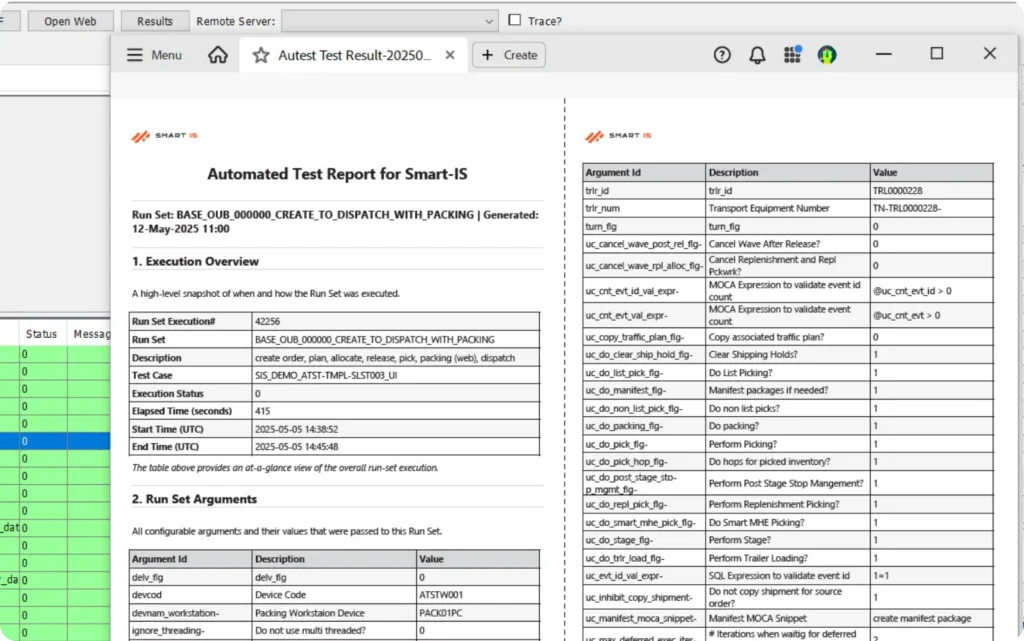Open the notifications bell

757,55
